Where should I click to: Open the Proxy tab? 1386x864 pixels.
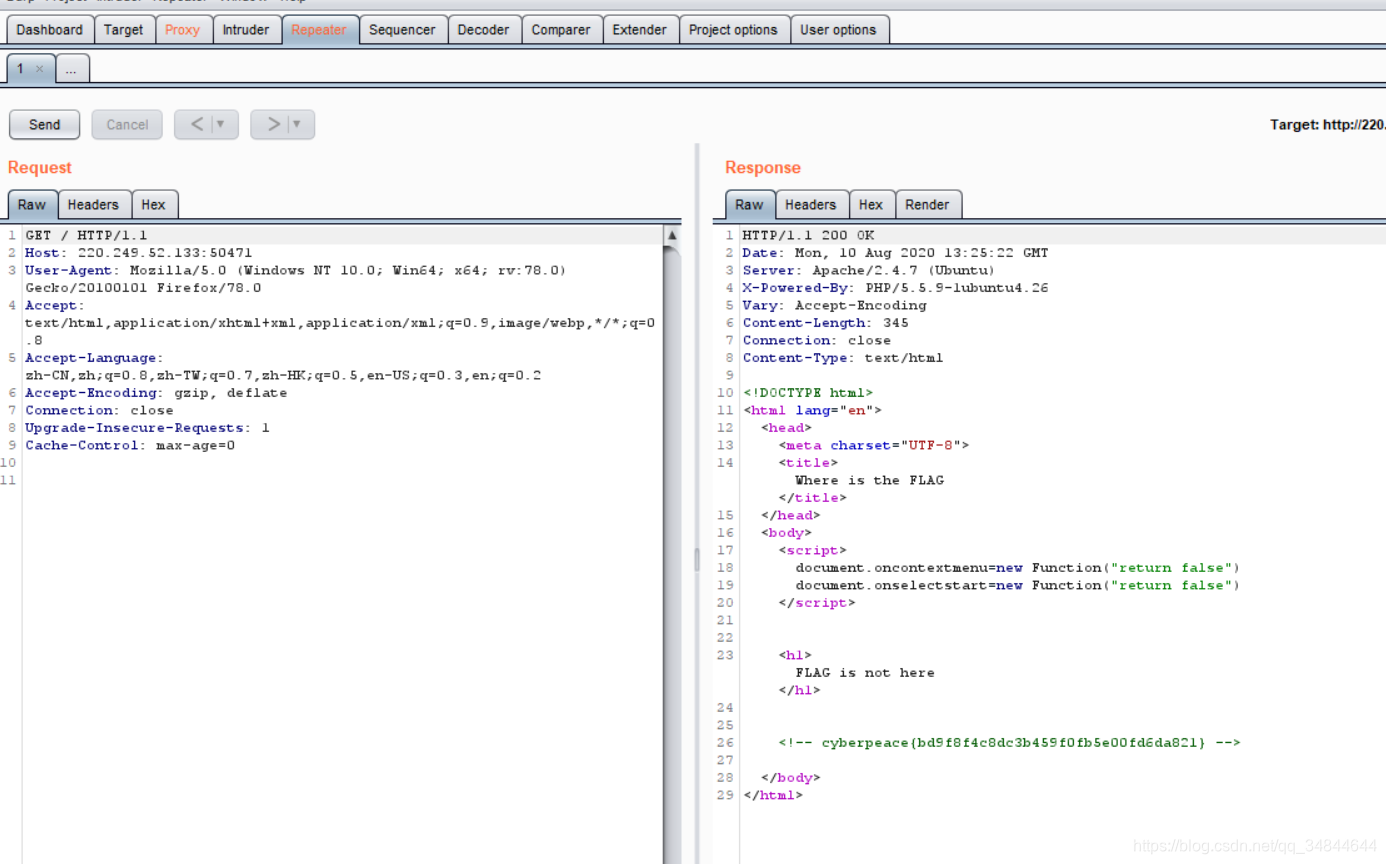[x=182, y=30]
